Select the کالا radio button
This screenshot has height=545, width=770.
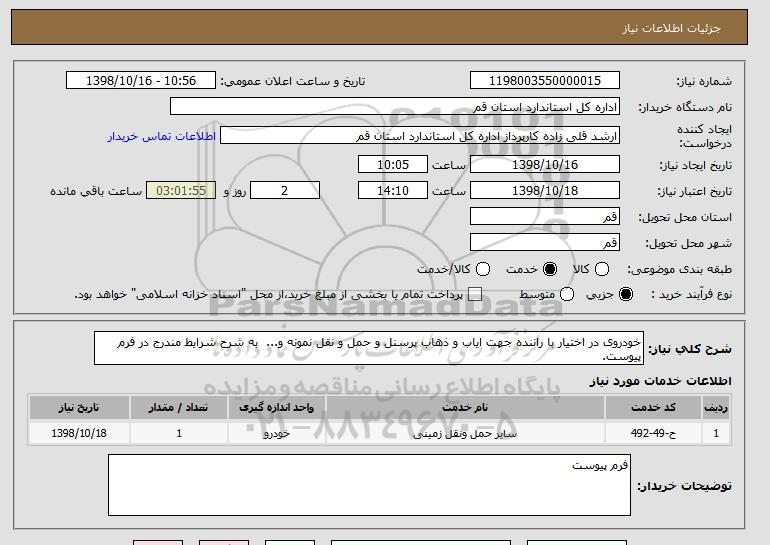pos(602,269)
